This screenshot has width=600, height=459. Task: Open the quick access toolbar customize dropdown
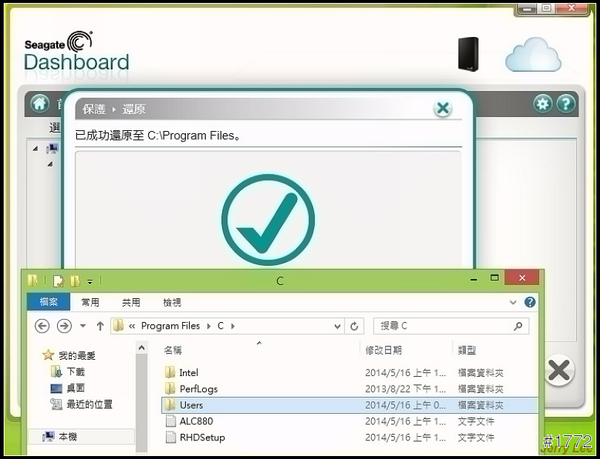tap(90, 282)
